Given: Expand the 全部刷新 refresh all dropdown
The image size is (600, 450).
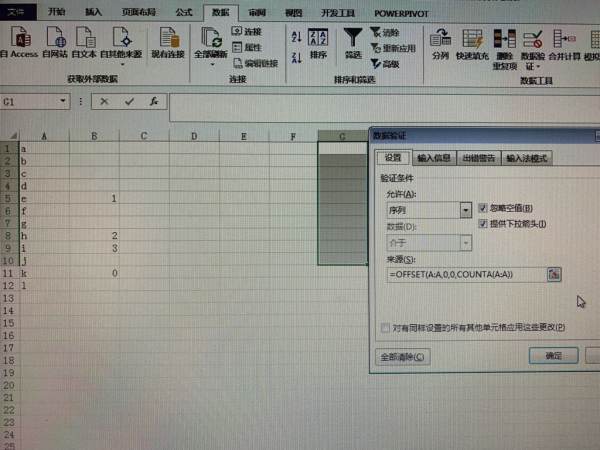Looking at the screenshot, I should tap(211, 64).
